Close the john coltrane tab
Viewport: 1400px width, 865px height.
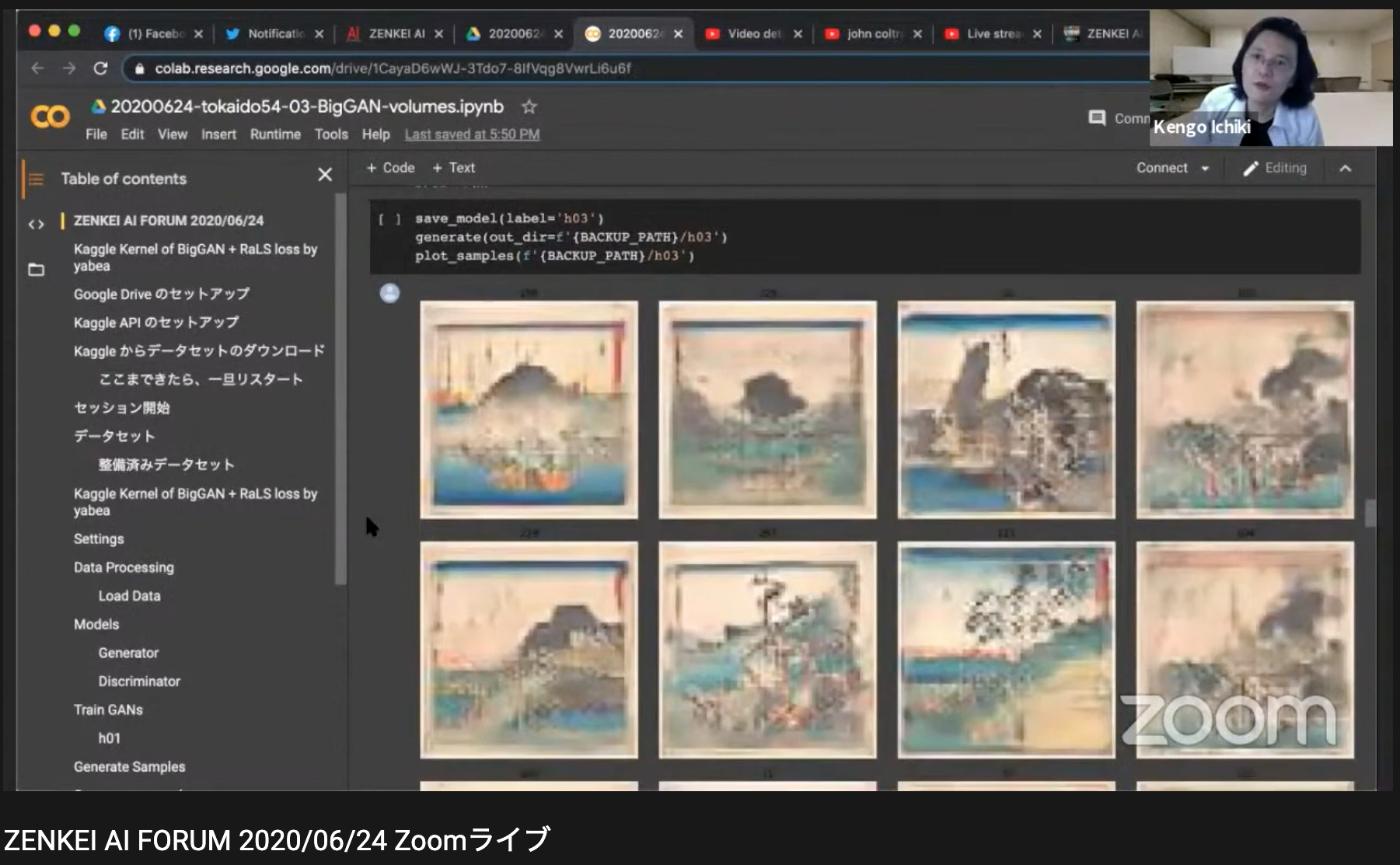click(x=917, y=33)
